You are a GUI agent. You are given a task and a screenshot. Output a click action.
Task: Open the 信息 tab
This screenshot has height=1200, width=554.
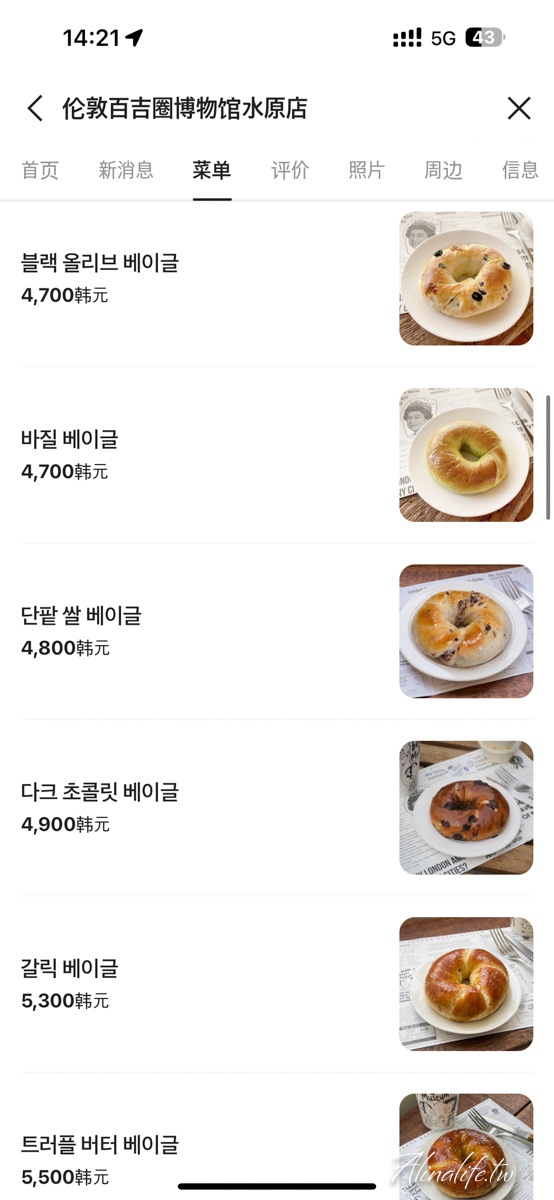click(520, 170)
